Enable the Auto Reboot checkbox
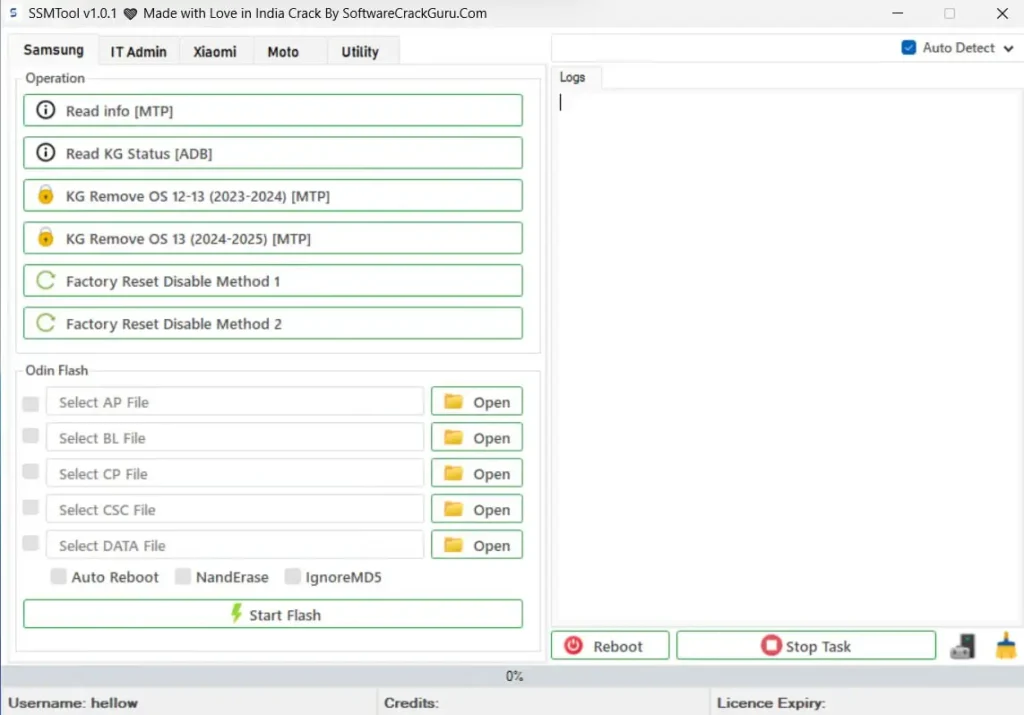1024x715 pixels. 59,577
